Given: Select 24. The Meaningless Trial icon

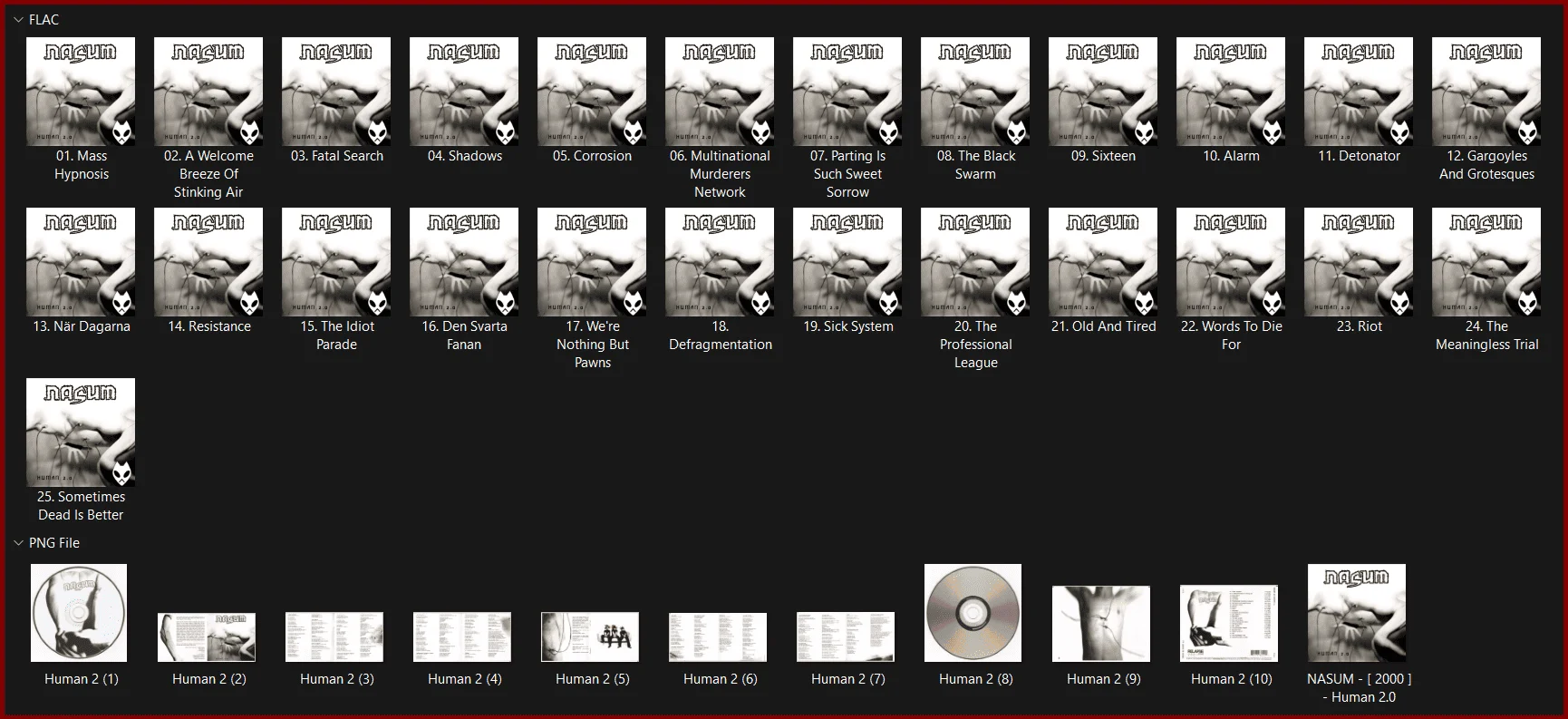Looking at the screenshot, I should pyautogui.click(x=1486, y=262).
